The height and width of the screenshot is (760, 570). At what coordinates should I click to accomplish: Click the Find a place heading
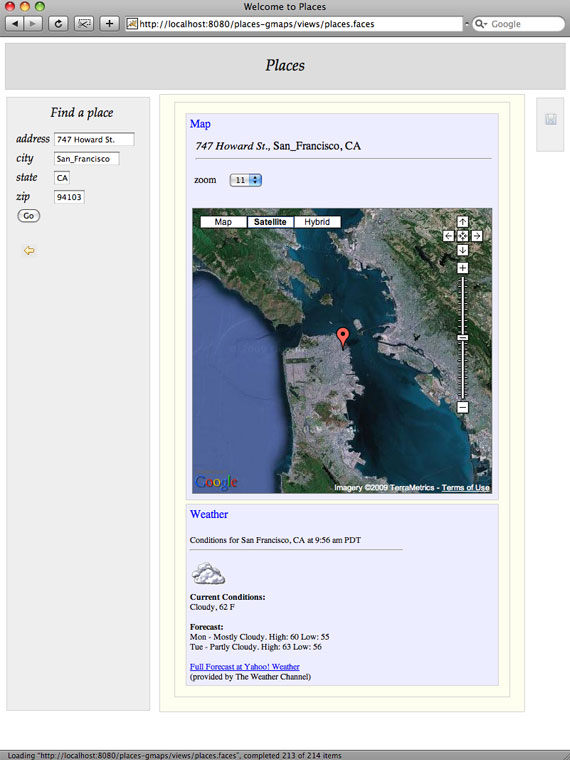click(81, 112)
